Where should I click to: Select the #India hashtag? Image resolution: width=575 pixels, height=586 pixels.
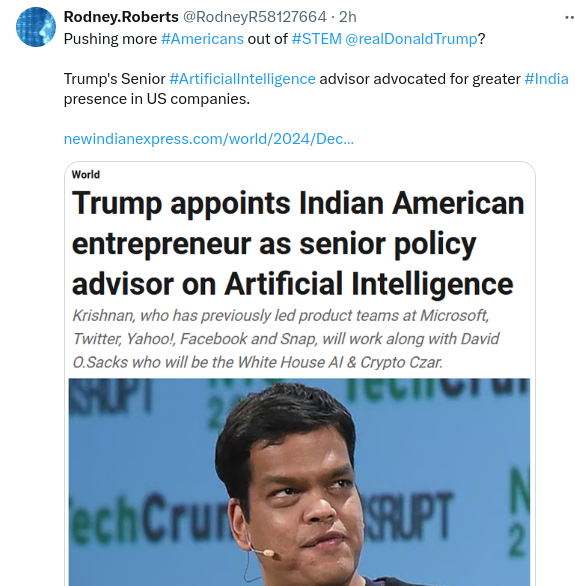point(546,79)
